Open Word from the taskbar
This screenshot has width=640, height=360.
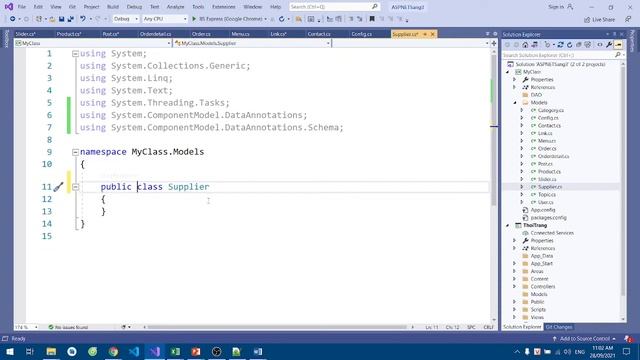[258, 351]
